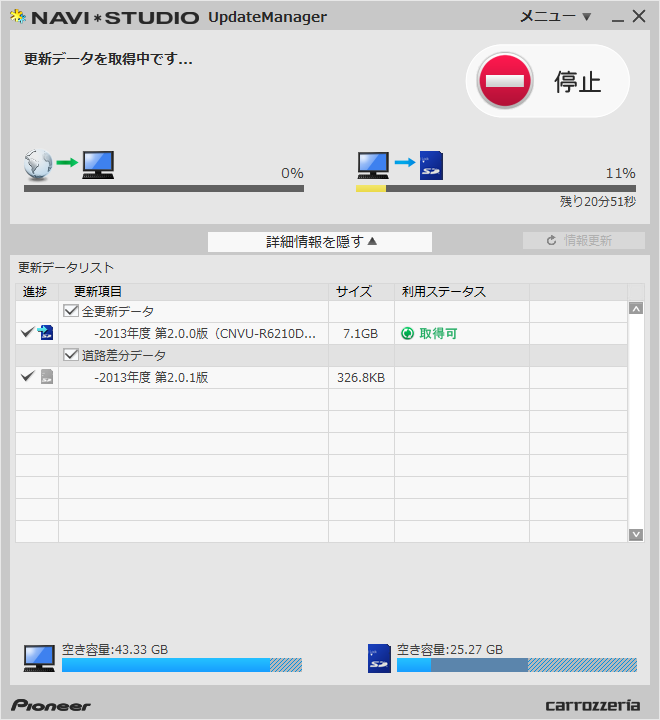Click the 更新データリスト heading
Screen dimensions: 660x720
click(66, 268)
